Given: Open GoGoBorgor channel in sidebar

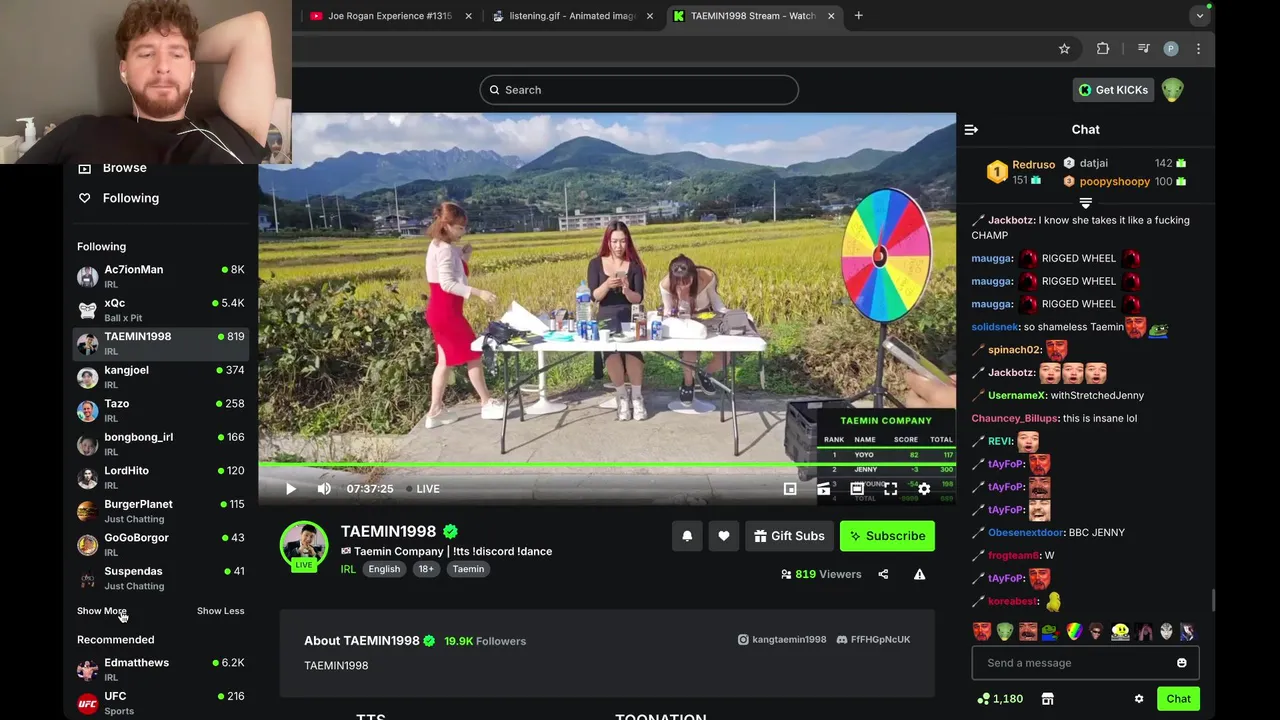Looking at the screenshot, I should pyautogui.click(x=160, y=544).
